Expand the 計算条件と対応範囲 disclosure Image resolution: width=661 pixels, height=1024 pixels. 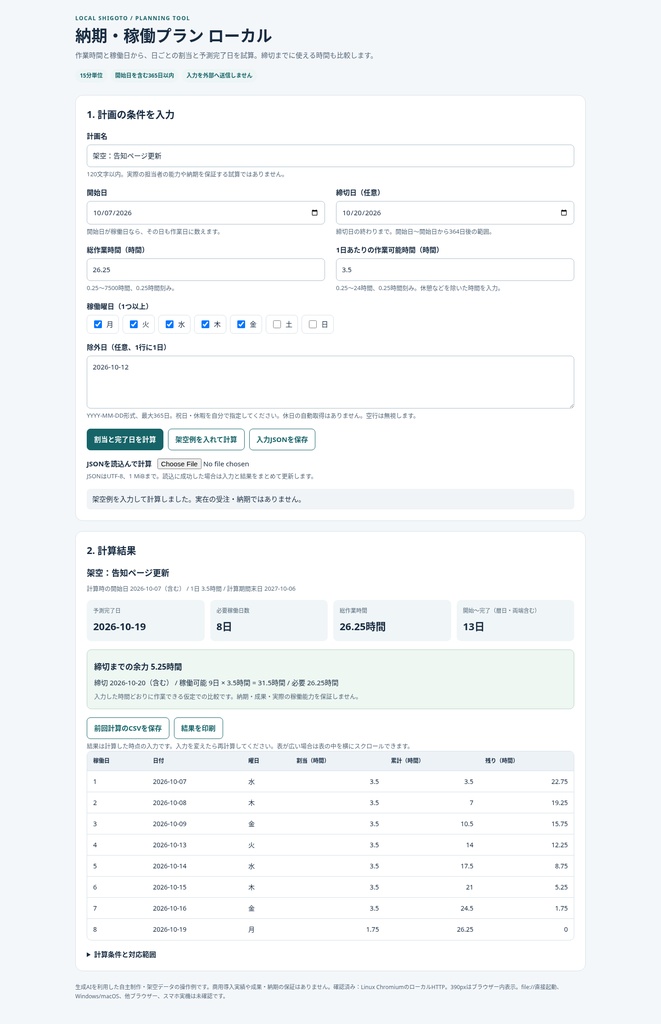click(x=121, y=954)
